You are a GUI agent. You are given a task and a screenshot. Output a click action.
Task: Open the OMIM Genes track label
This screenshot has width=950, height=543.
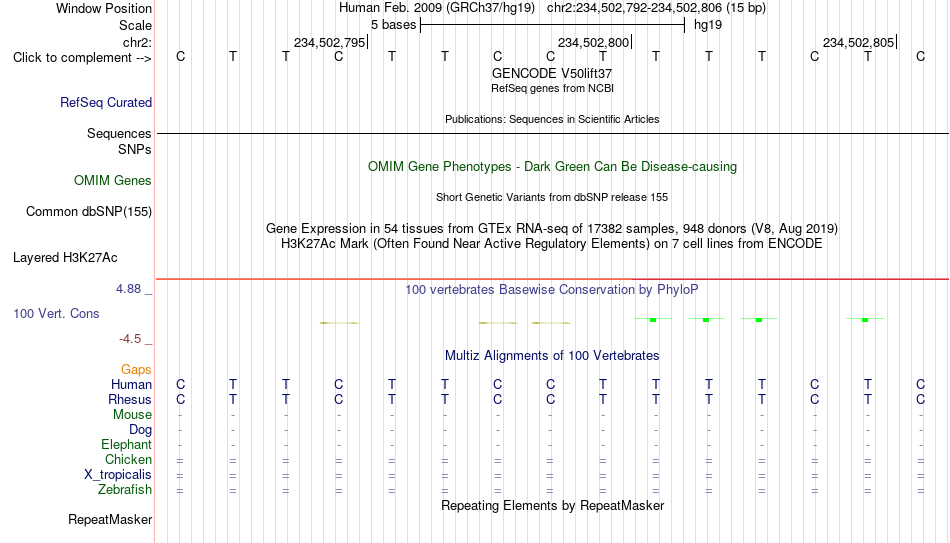tap(112, 181)
